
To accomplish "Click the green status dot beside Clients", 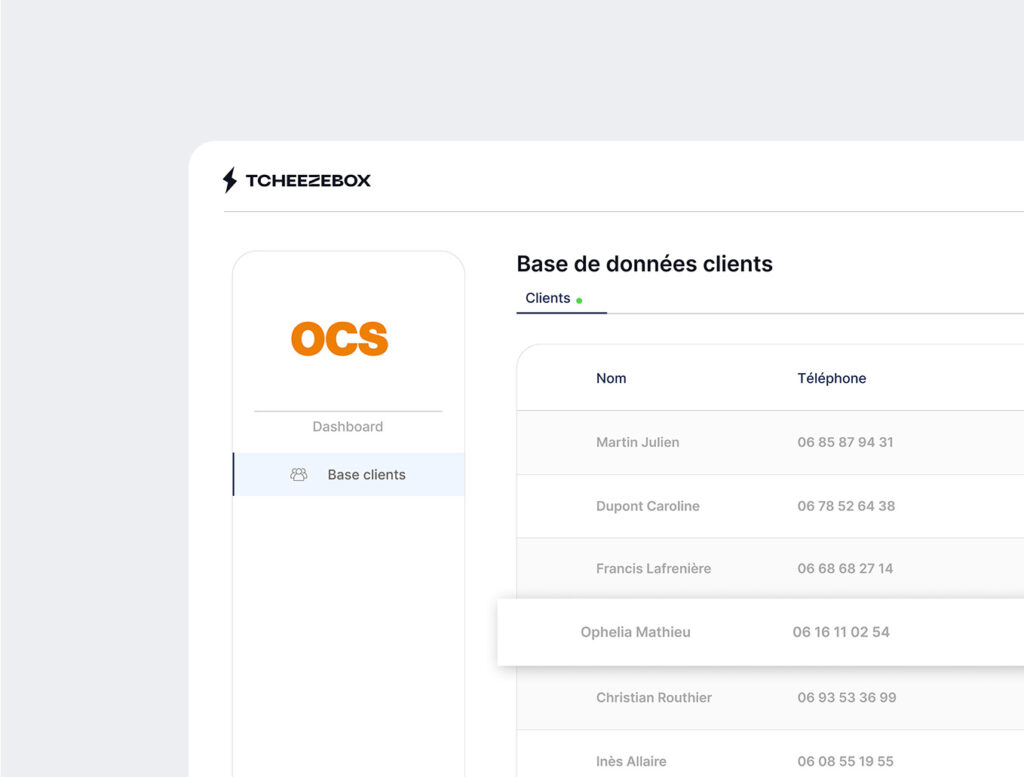I will [579, 300].
